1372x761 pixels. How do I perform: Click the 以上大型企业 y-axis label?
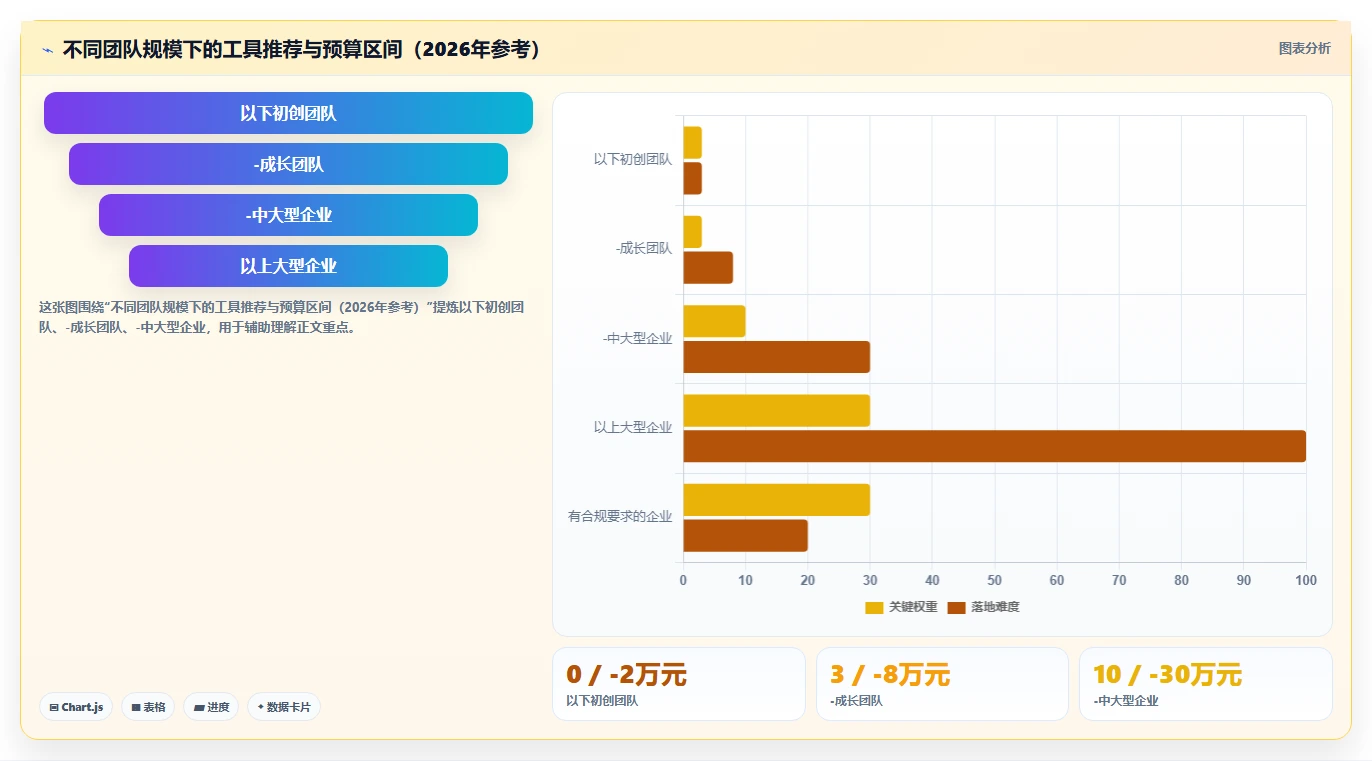(x=633, y=428)
